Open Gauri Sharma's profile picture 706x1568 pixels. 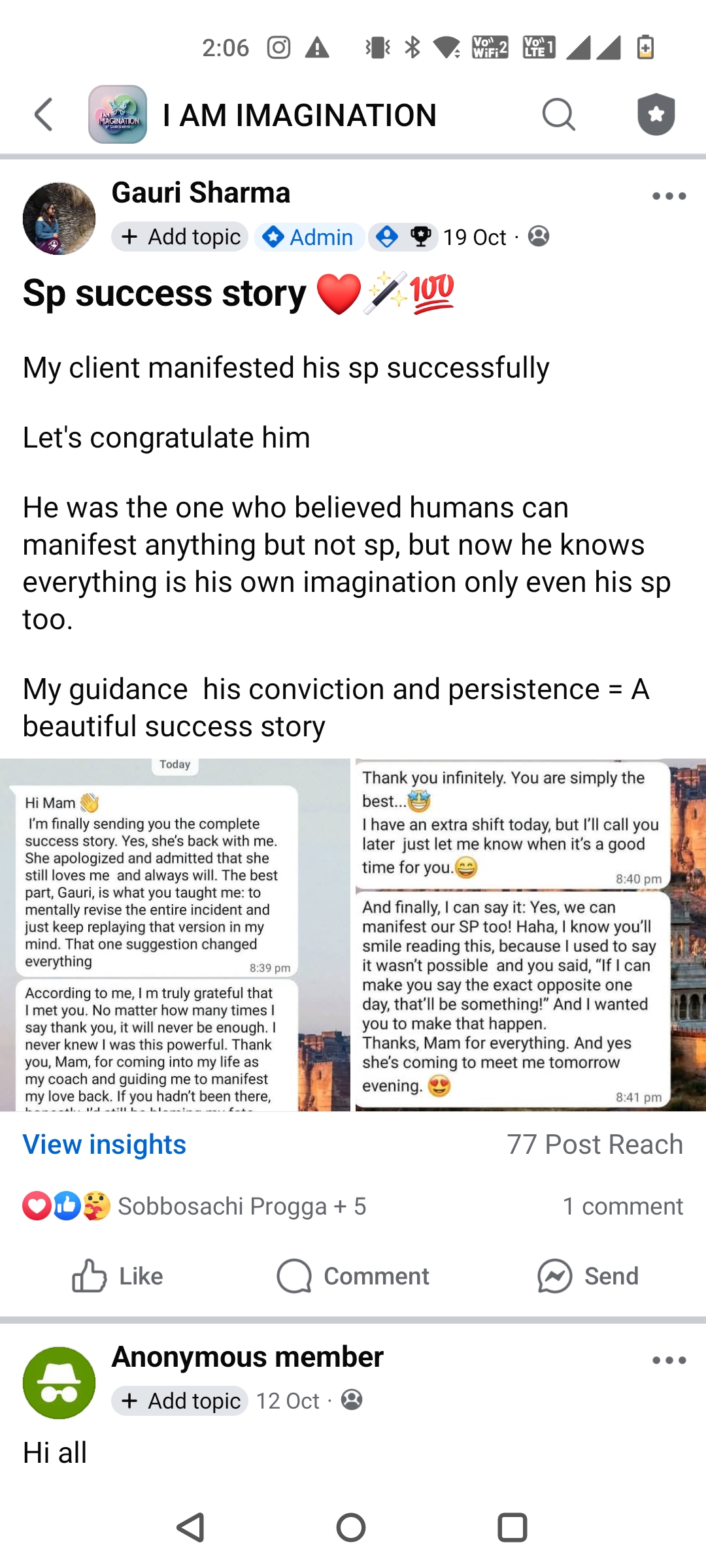pos(59,218)
